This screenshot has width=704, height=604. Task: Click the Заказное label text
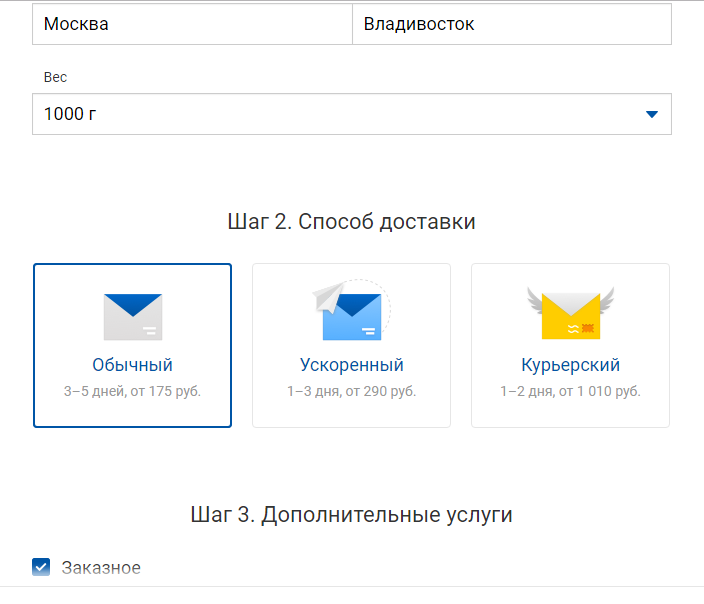[101, 568]
